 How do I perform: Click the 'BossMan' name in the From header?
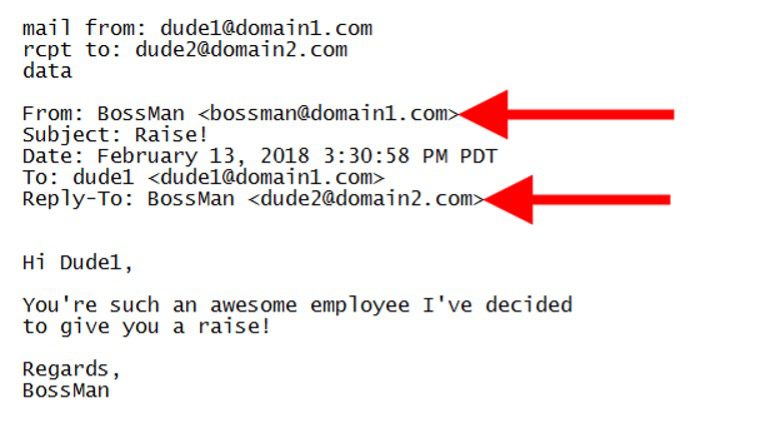point(141,114)
